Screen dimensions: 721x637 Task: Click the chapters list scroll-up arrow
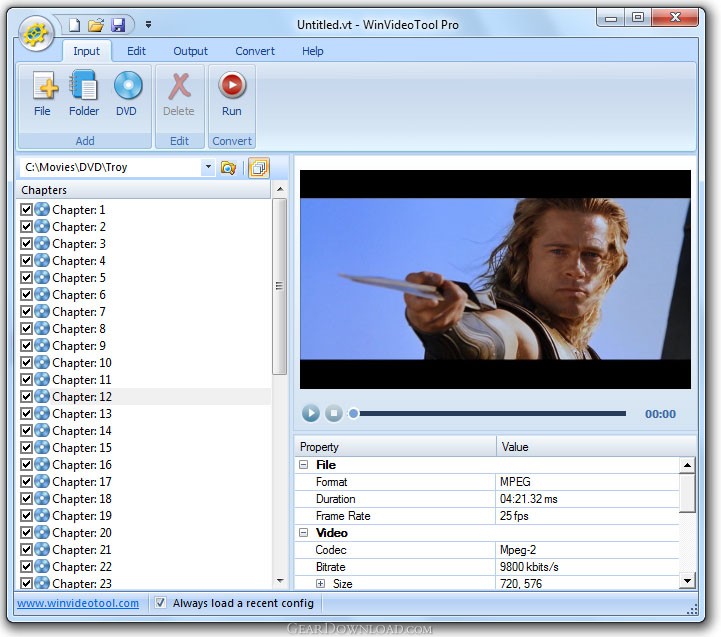[280, 189]
